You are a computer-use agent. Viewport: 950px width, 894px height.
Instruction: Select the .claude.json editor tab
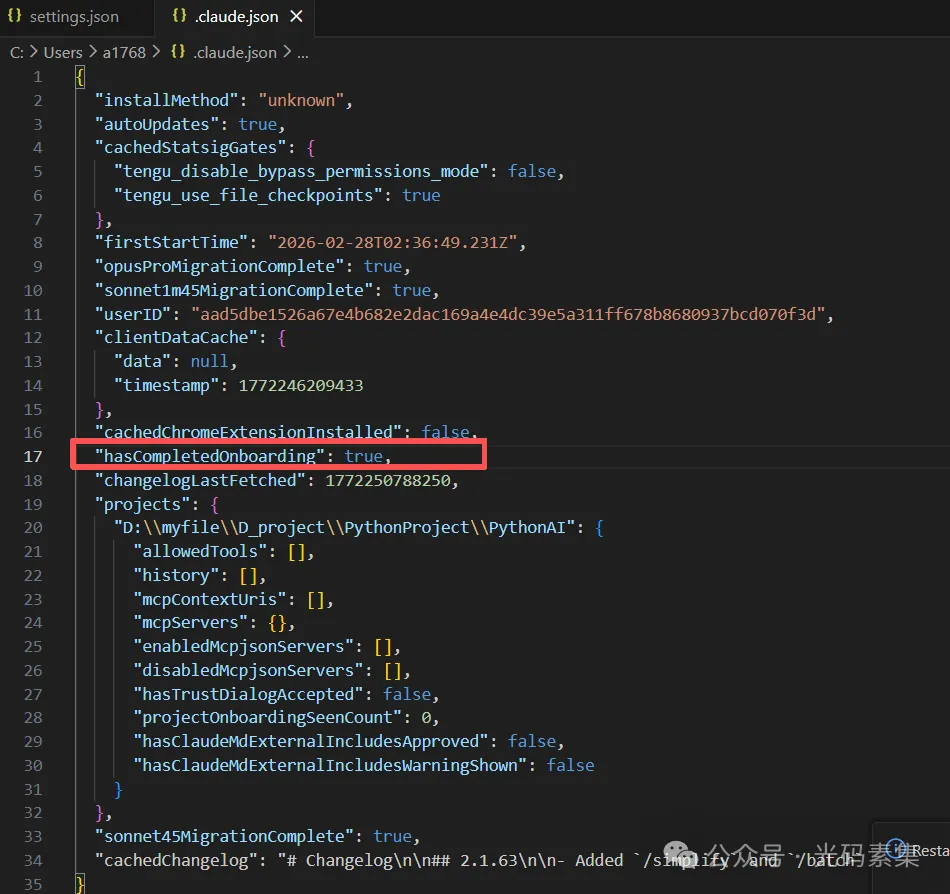[235, 17]
